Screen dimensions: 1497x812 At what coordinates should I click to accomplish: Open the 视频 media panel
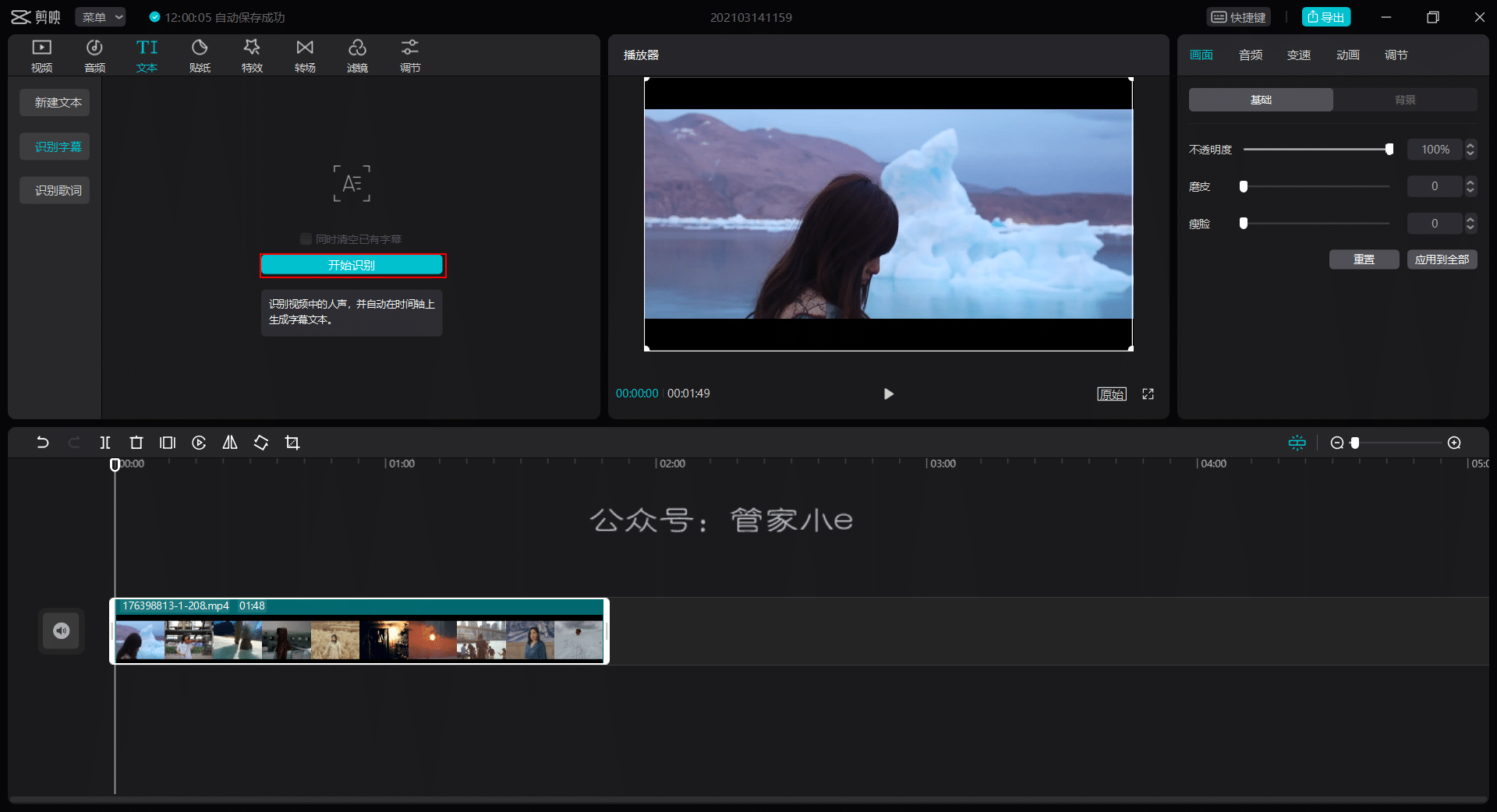point(42,55)
